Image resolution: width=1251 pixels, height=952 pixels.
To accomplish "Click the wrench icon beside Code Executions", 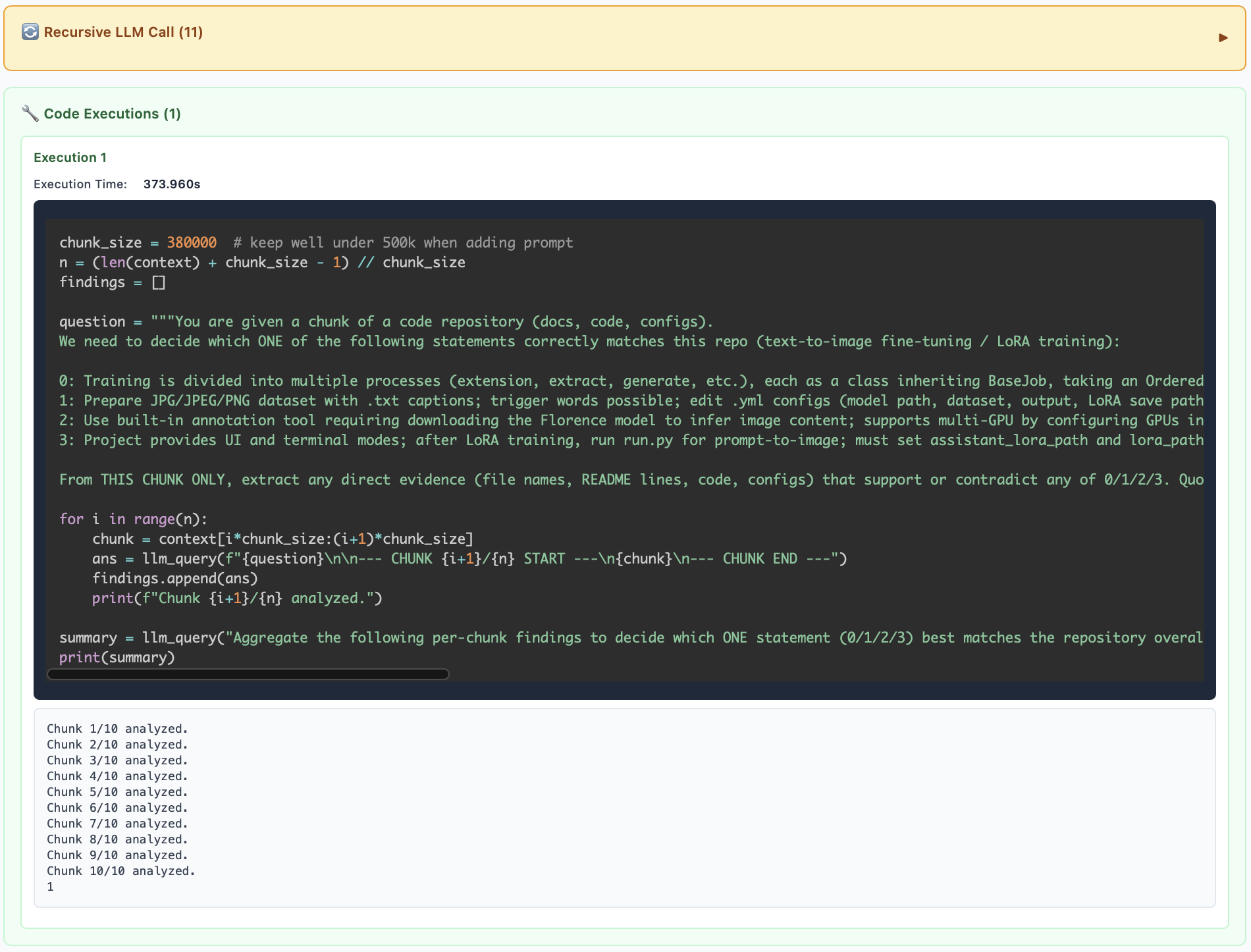I will point(30,113).
